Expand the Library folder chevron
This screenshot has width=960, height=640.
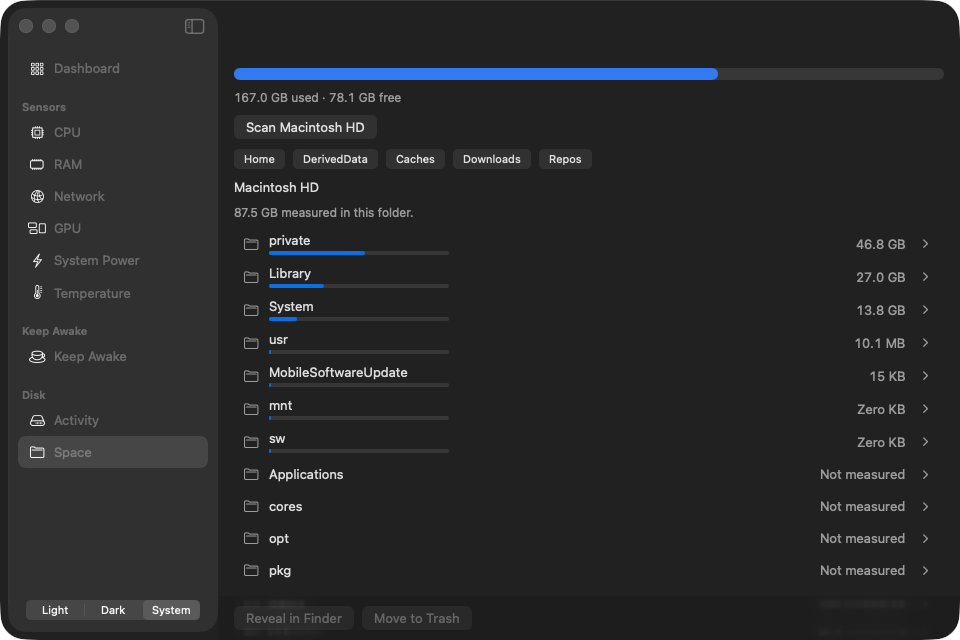coord(925,277)
